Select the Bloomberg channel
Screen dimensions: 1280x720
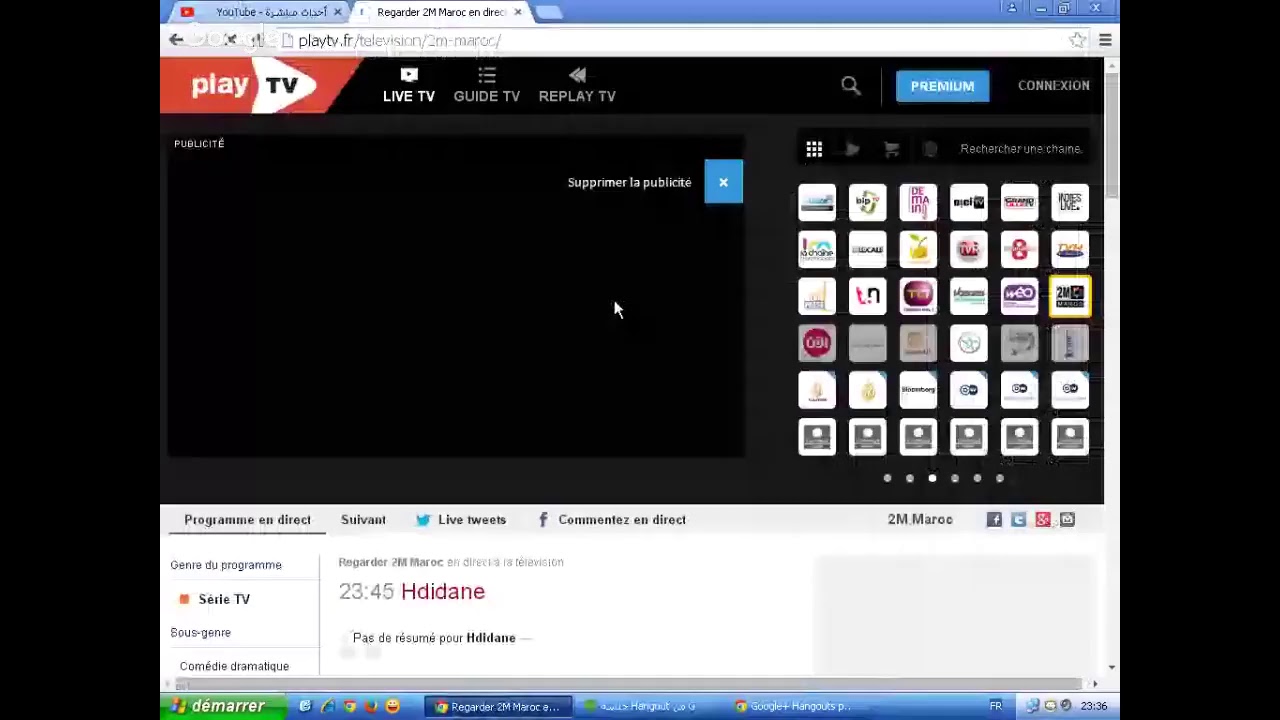(918, 390)
